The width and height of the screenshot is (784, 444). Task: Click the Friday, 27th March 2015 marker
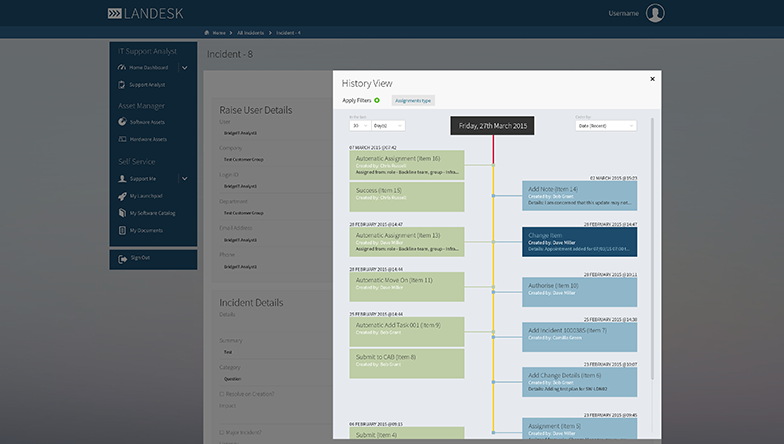tap(492, 126)
